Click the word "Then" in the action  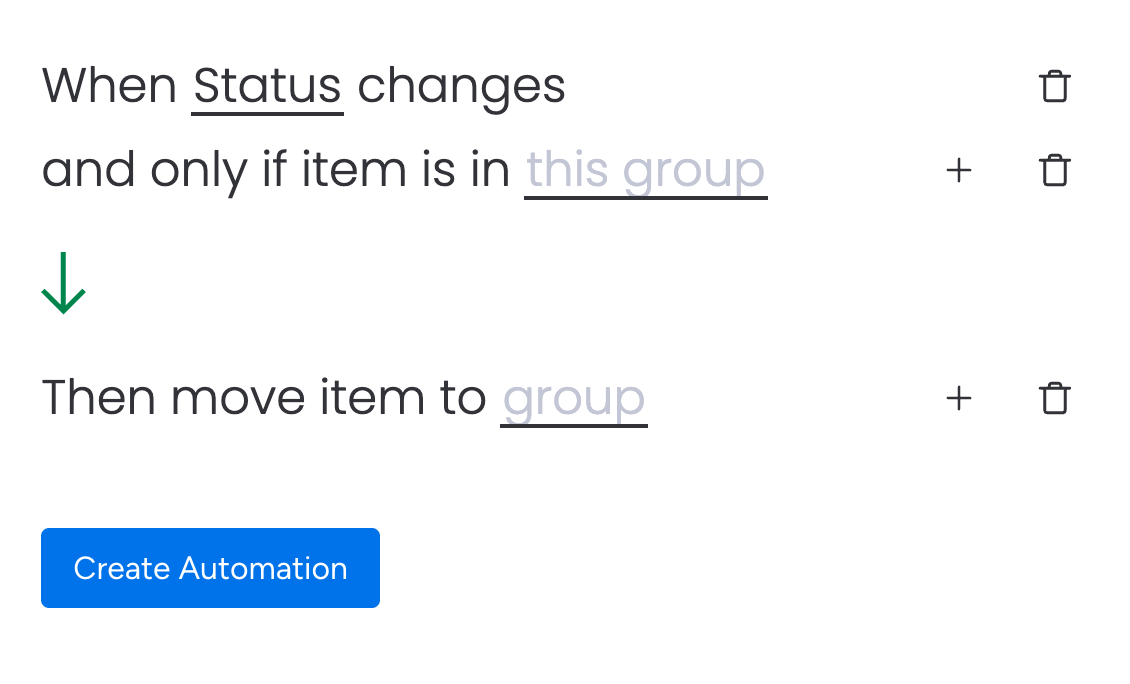tap(98, 398)
